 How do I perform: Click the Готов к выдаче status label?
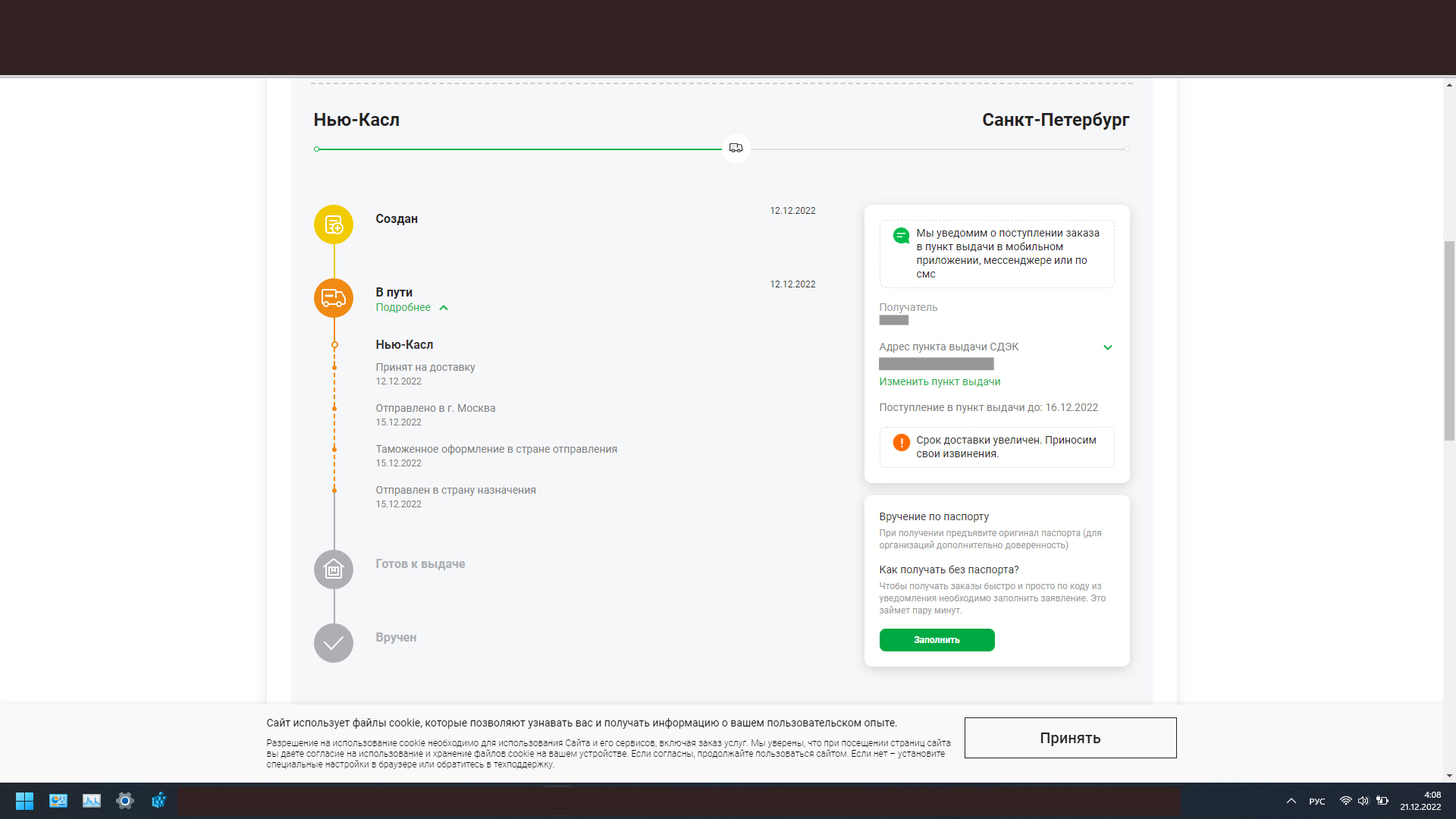[420, 563]
